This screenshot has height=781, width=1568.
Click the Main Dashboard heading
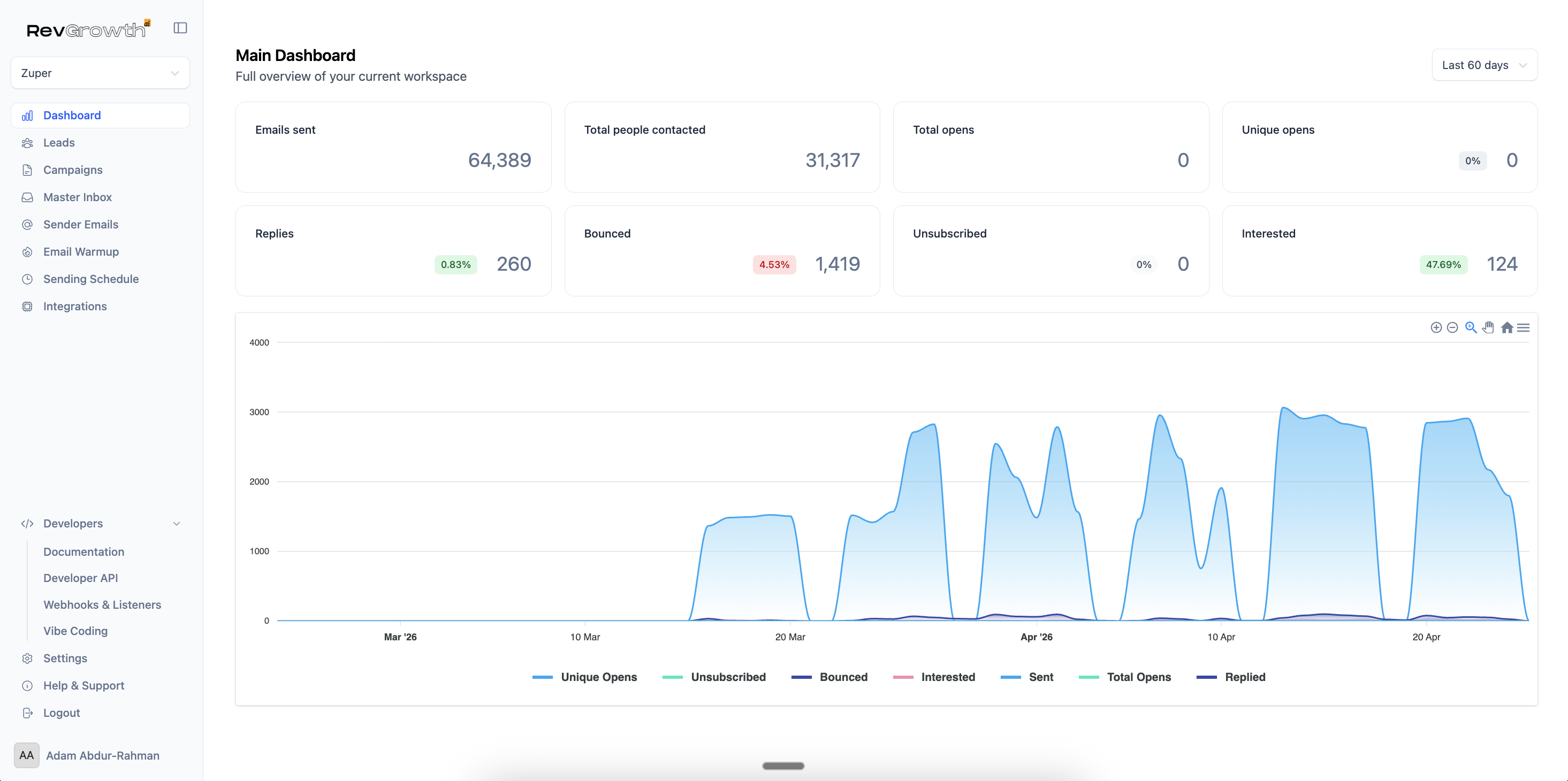point(295,55)
